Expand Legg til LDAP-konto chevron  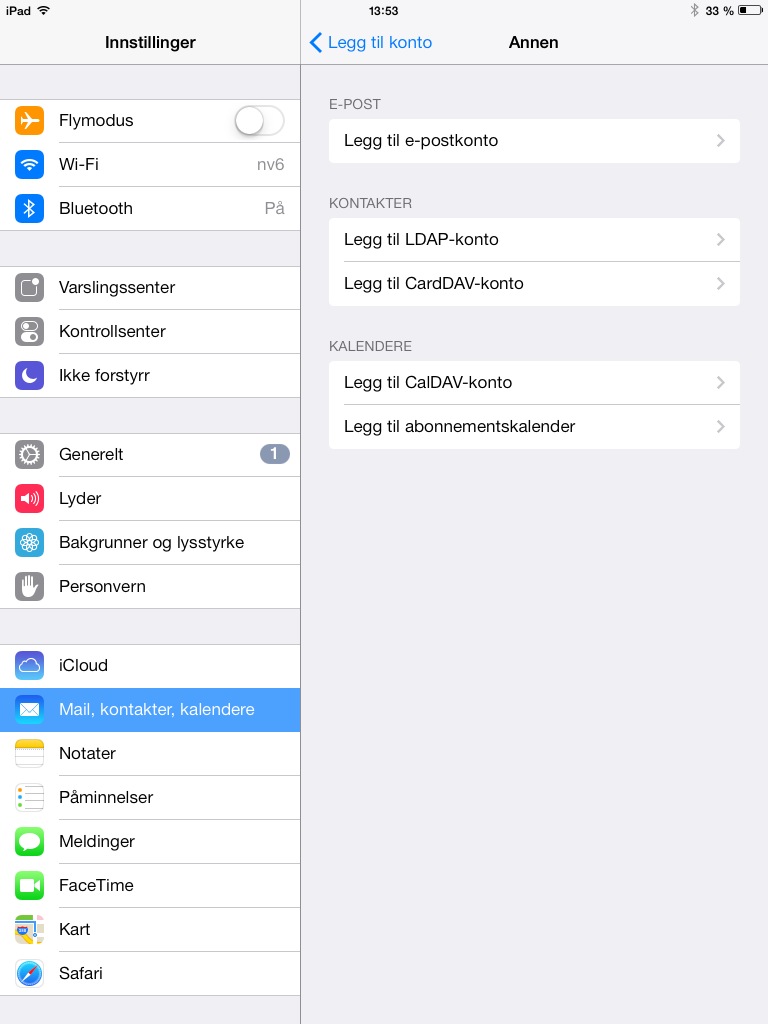[720, 240]
